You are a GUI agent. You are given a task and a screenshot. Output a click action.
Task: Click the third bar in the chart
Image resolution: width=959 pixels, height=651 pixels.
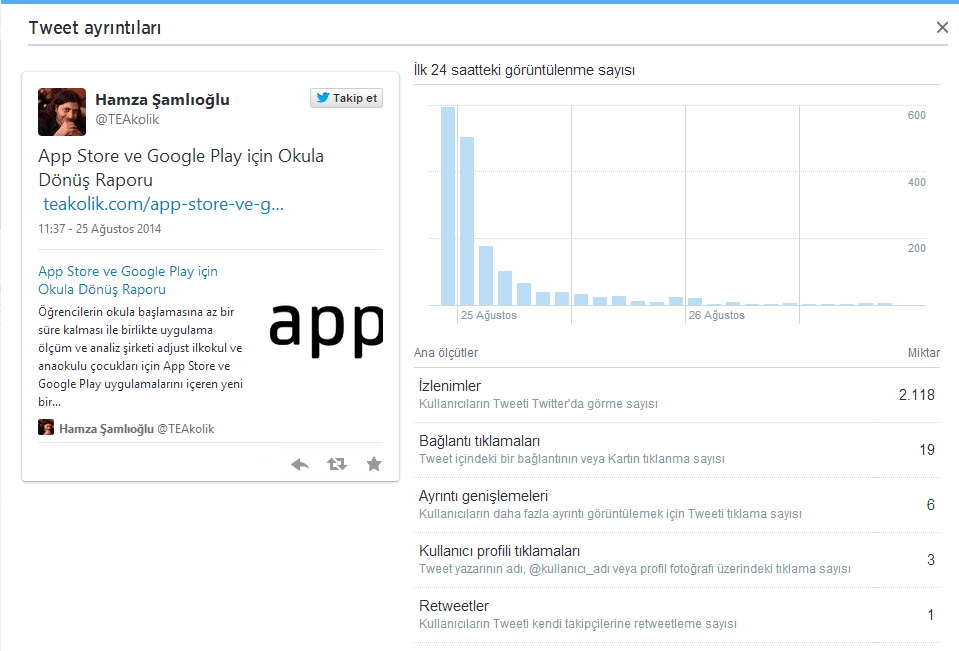point(486,275)
